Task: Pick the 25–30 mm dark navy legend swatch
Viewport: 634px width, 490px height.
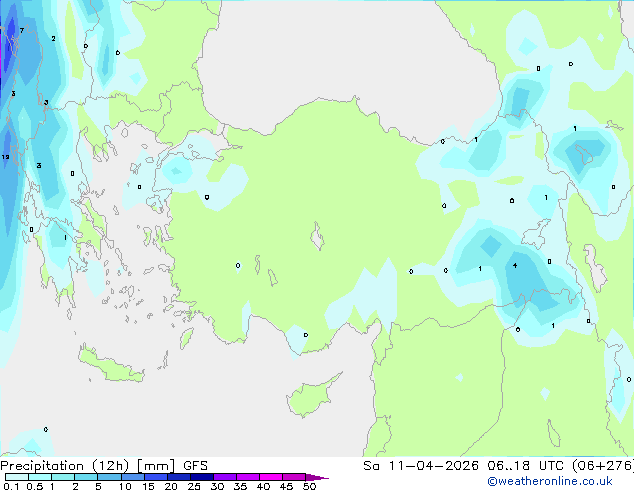Action: coord(201,477)
